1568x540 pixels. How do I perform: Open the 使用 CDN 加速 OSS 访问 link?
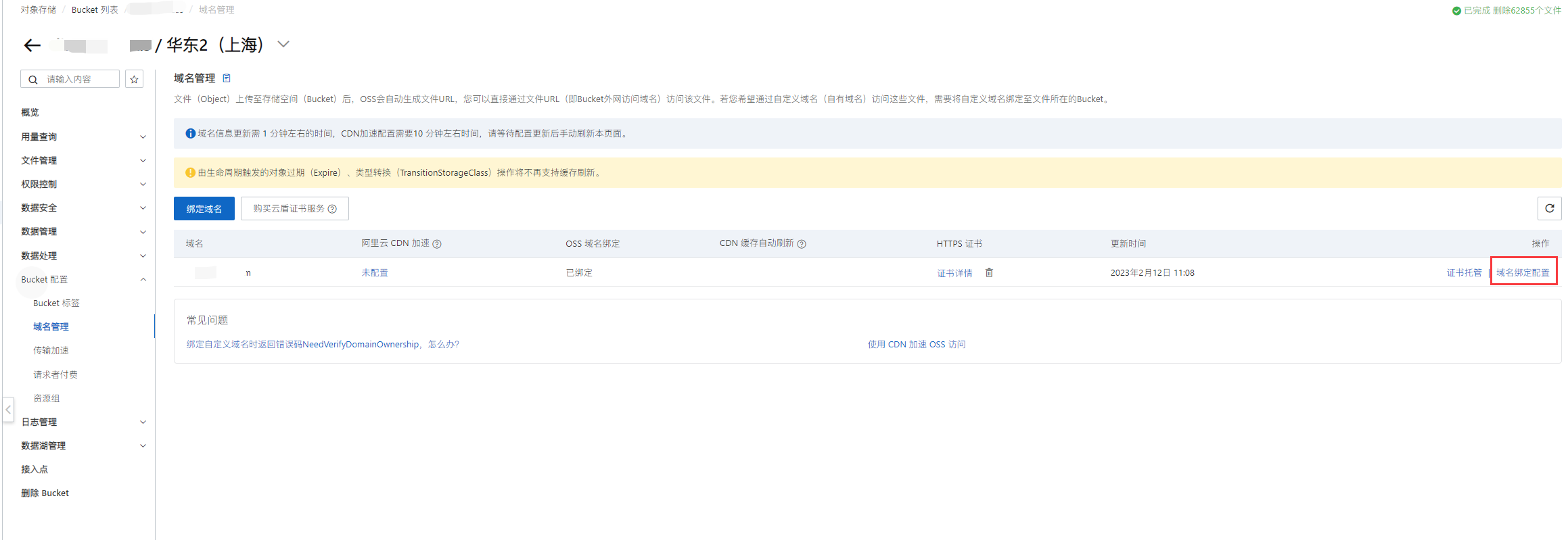[917, 344]
